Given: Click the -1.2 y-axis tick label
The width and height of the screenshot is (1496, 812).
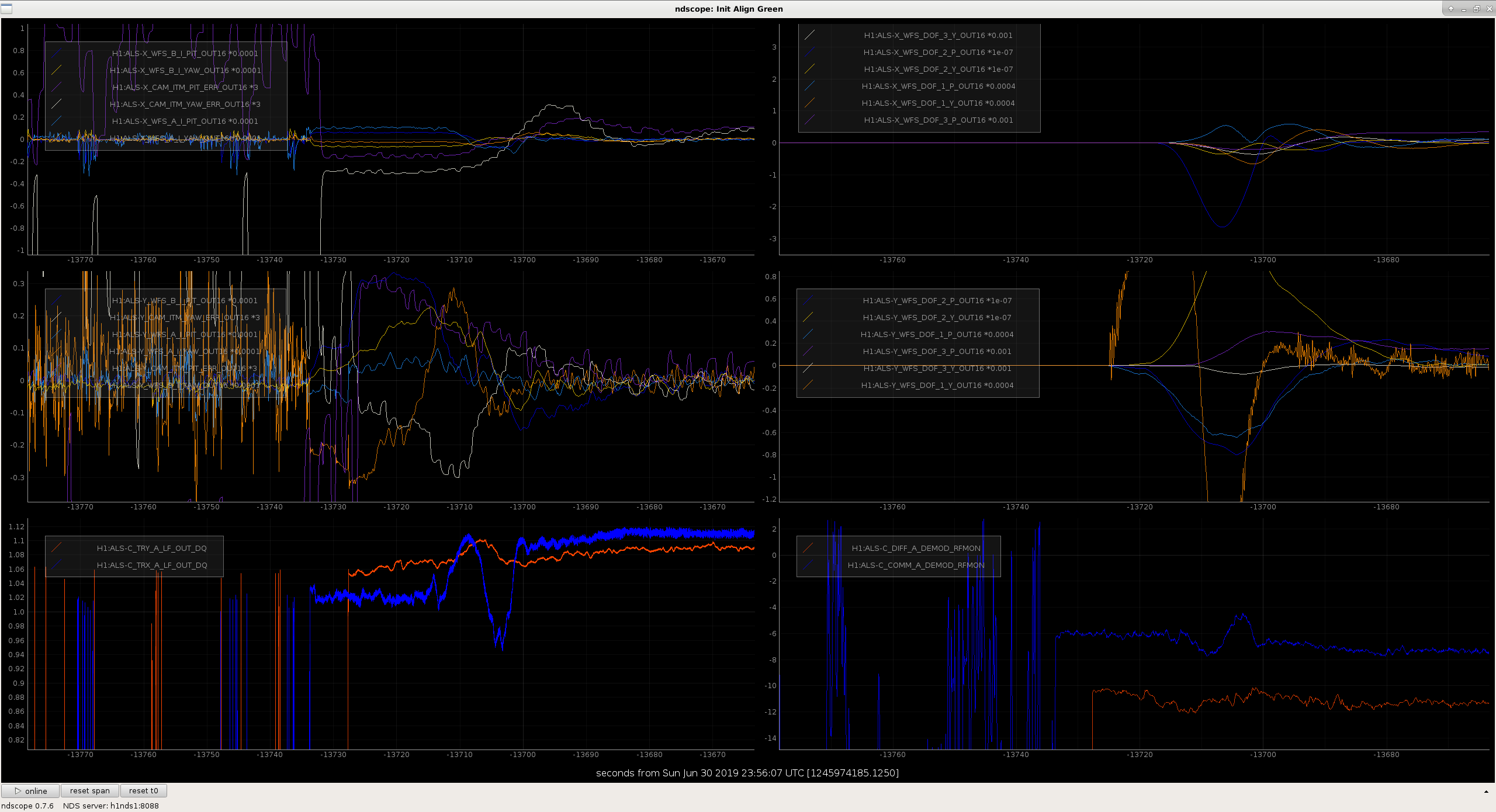Looking at the screenshot, I should (x=769, y=499).
